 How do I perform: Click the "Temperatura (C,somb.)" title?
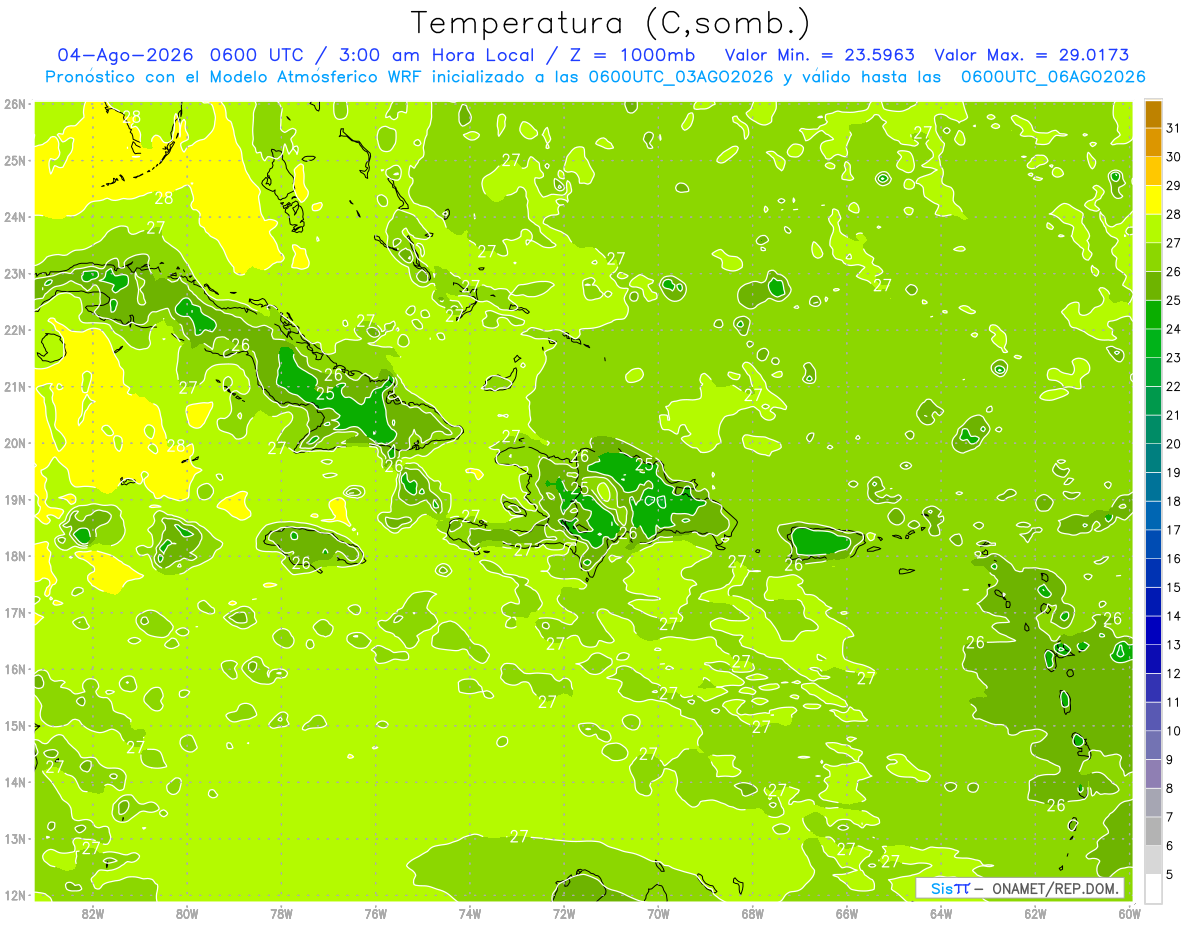[x=611, y=23]
